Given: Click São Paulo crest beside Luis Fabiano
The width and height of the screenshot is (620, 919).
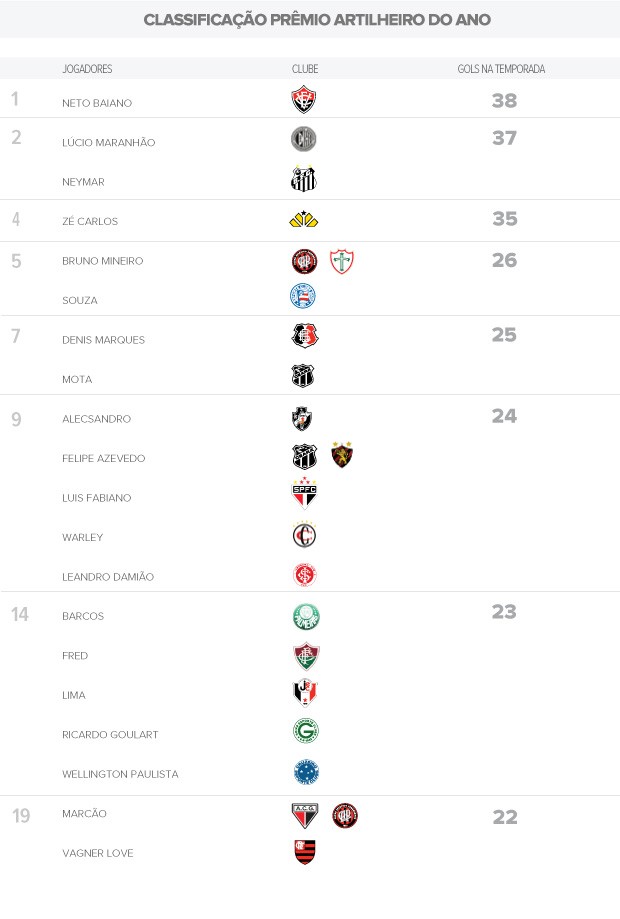Looking at the screenshot, I should pyautogui.click(x=304, y=495).
